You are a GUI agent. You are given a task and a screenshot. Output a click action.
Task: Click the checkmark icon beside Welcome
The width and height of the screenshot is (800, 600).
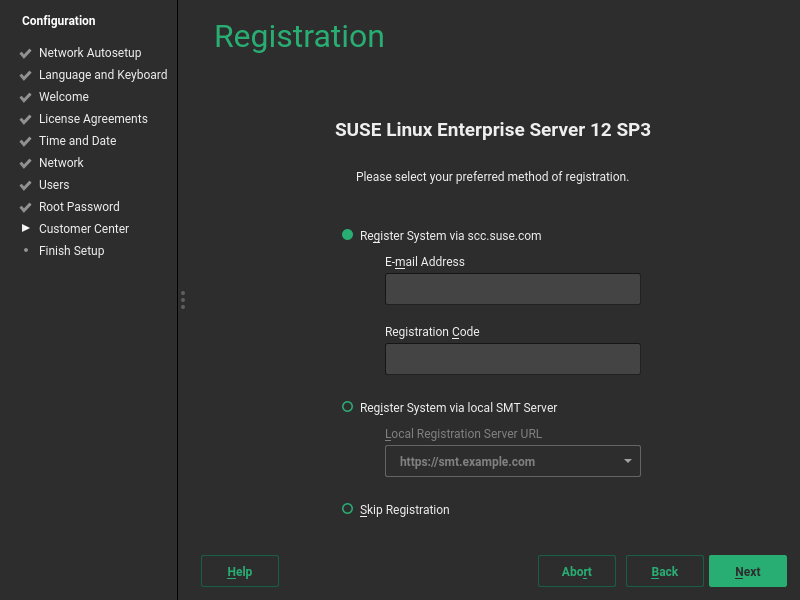coord(26,97)
